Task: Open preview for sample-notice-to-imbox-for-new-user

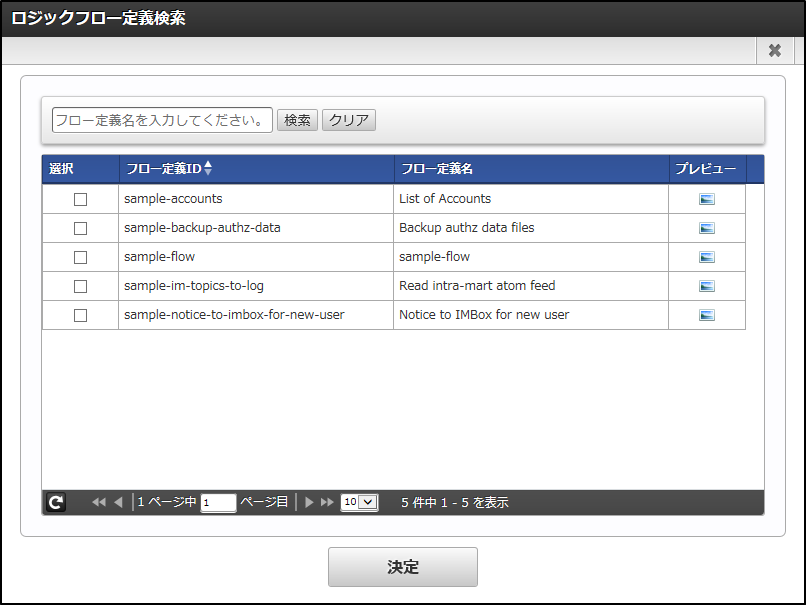Action: coord(707,315)
